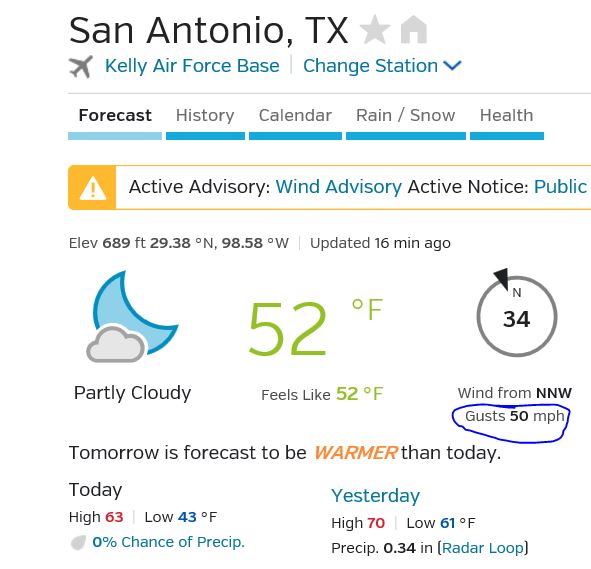
Task: Switch to the History tab
Action: (x=205, y=115)
